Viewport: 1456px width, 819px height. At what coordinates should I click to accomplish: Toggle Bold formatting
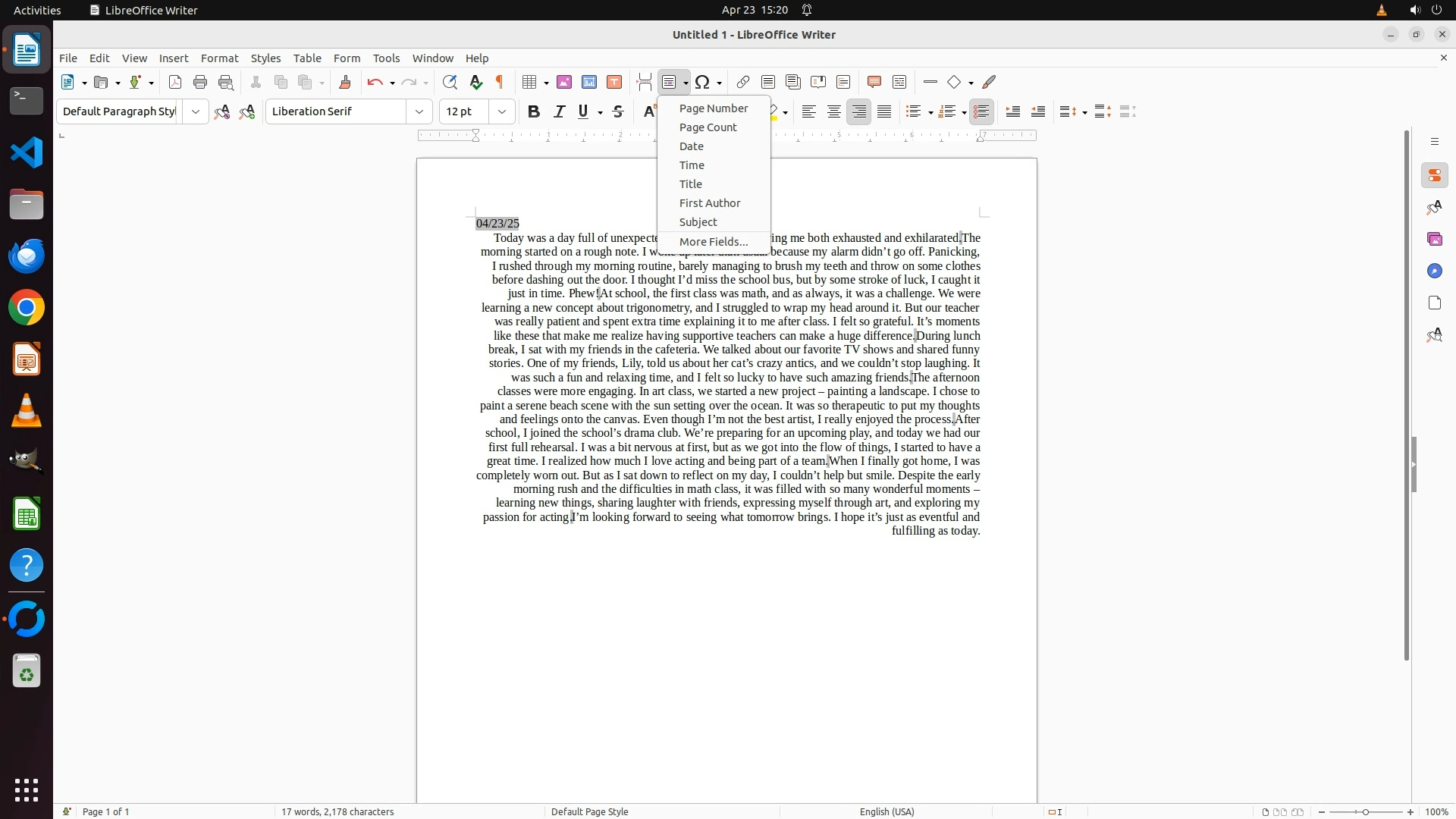pos(534,111)
